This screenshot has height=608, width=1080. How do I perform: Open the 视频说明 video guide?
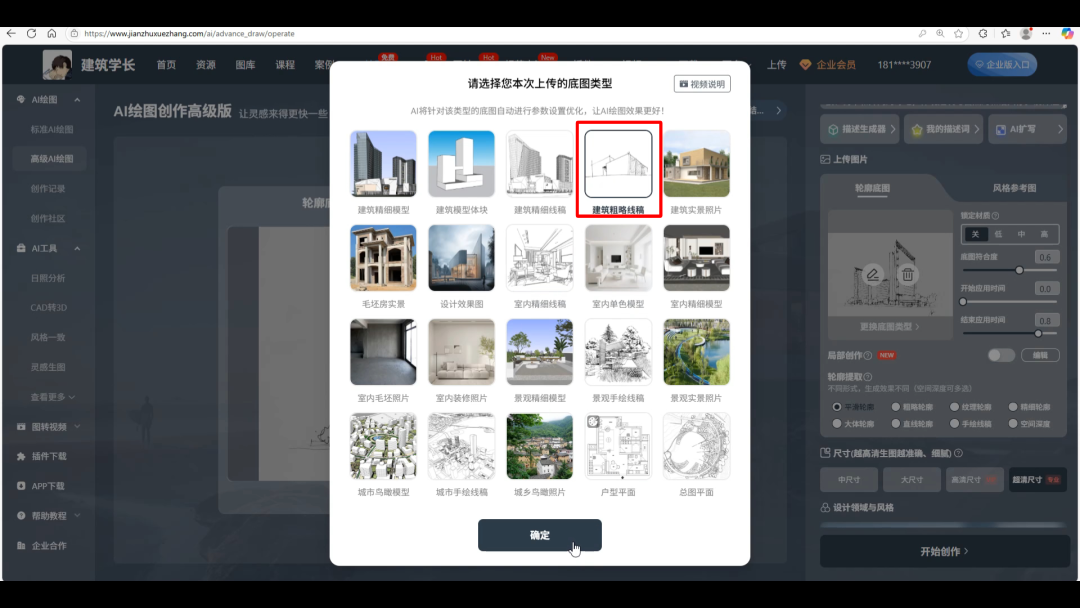pos(702,84)
